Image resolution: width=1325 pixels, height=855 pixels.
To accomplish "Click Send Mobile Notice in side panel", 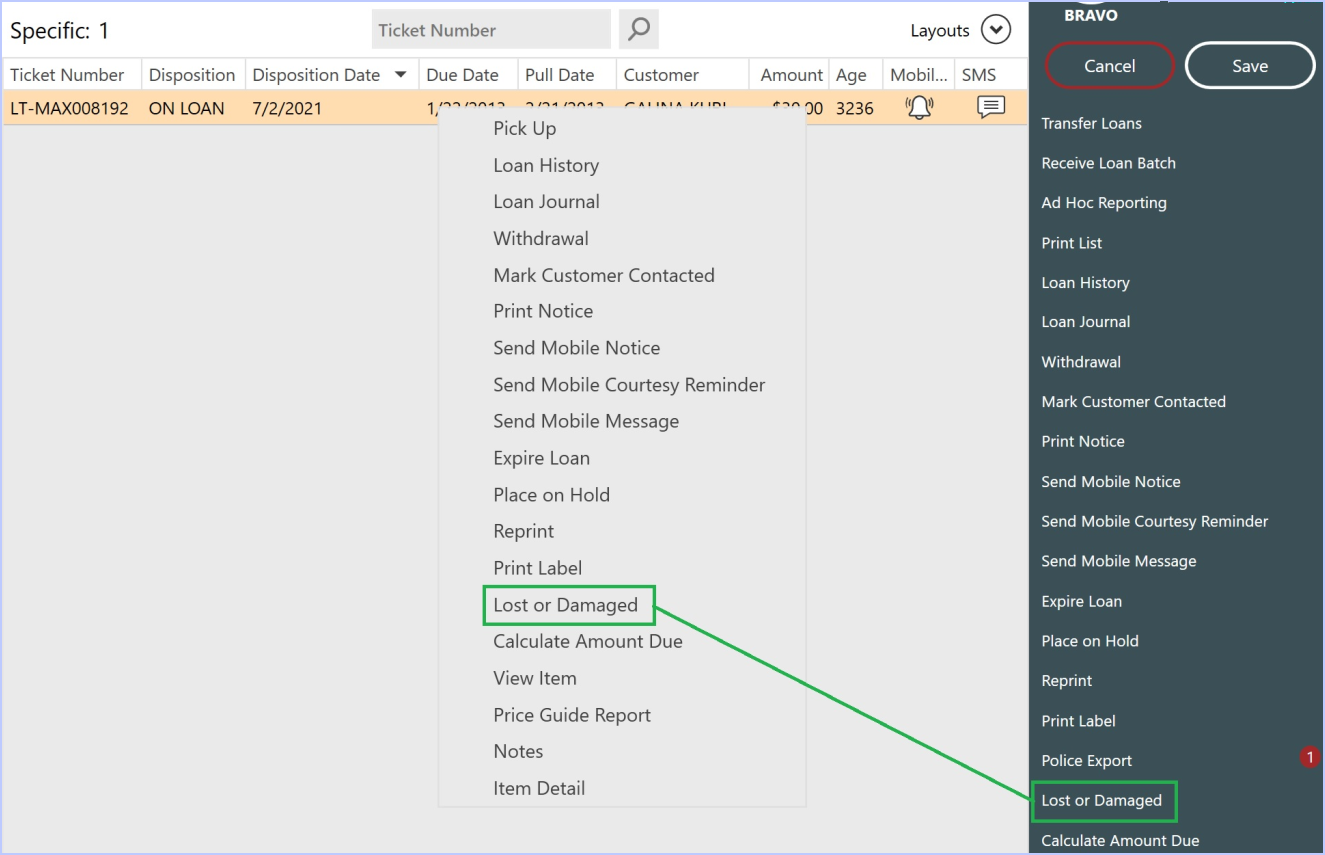I will 1111,482.
